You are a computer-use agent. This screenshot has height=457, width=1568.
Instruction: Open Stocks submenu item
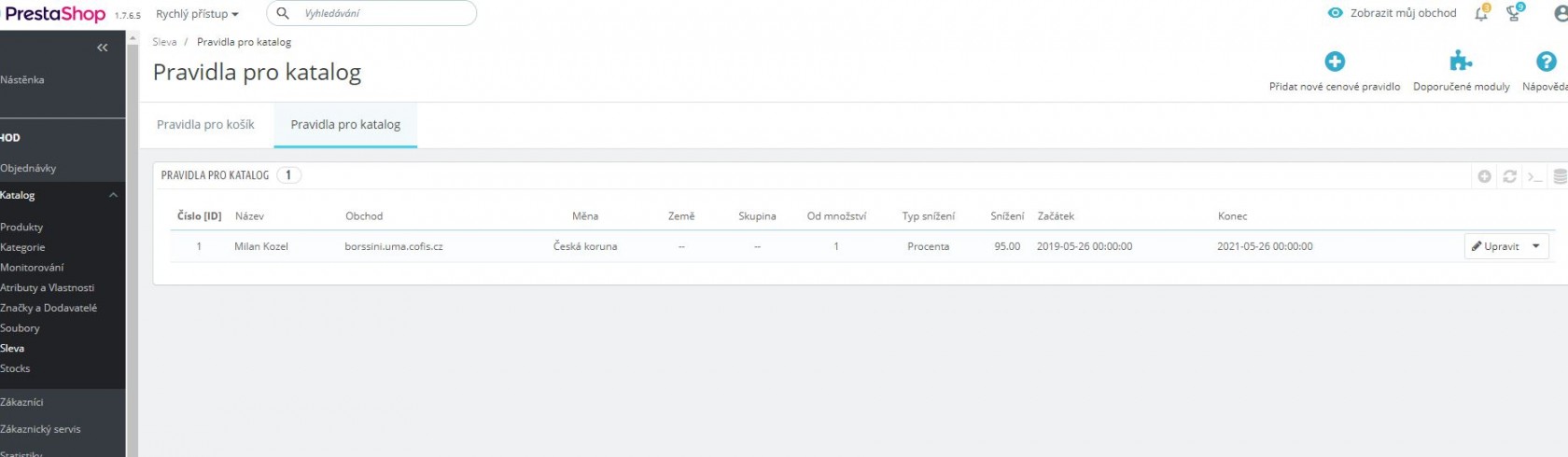coord(15,369)
